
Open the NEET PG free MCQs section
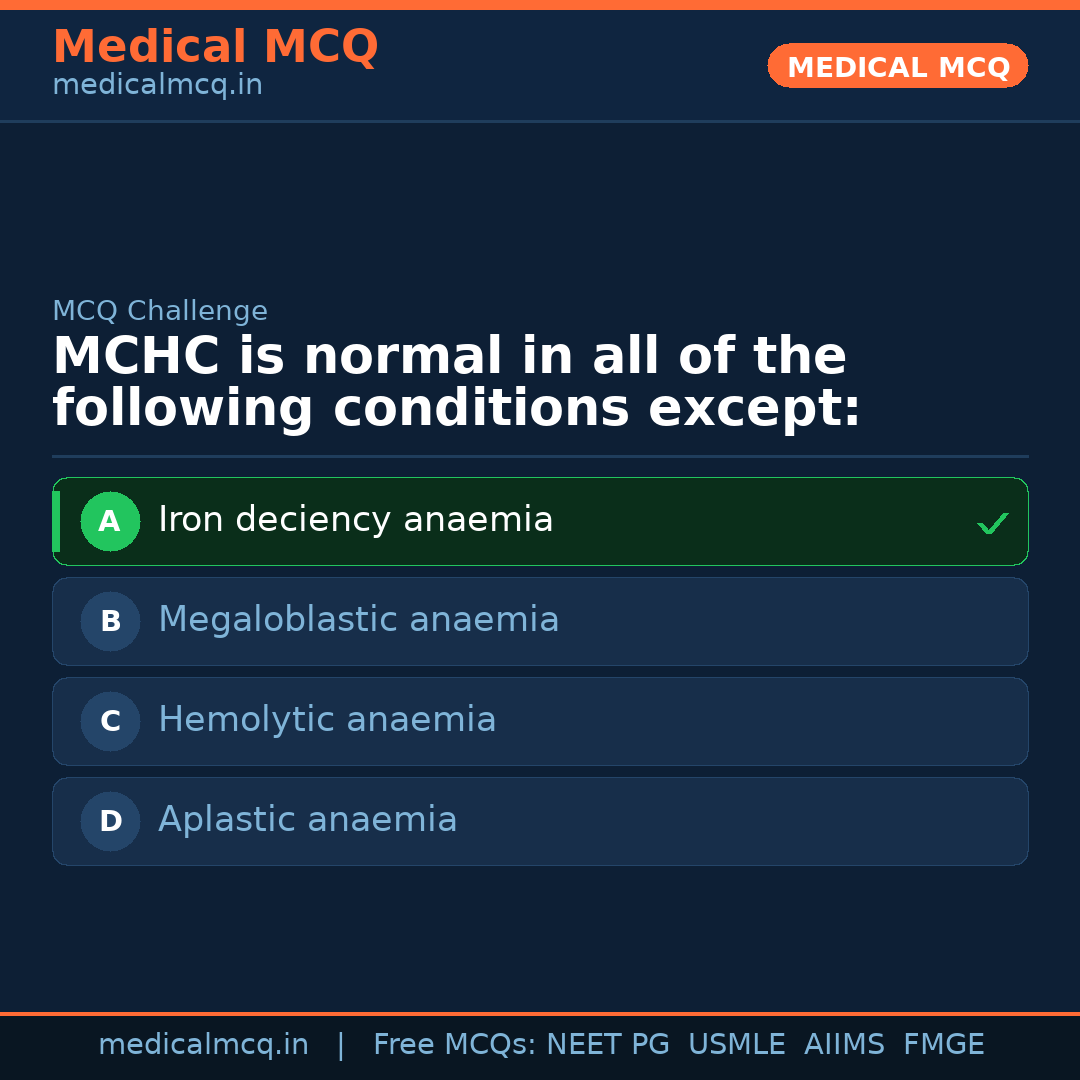(608, 1044)
